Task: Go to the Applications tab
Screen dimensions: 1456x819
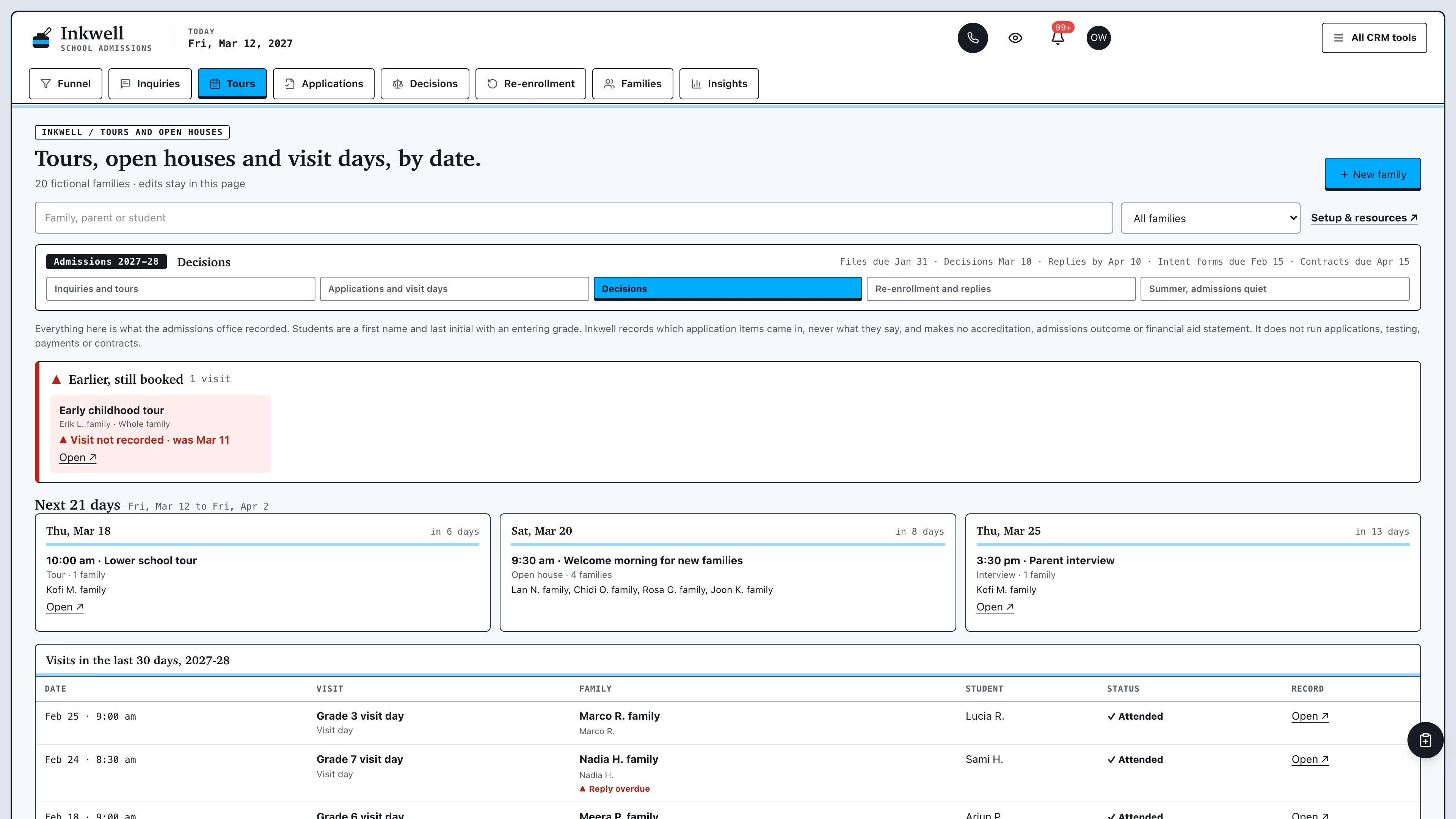Action: 323,84
